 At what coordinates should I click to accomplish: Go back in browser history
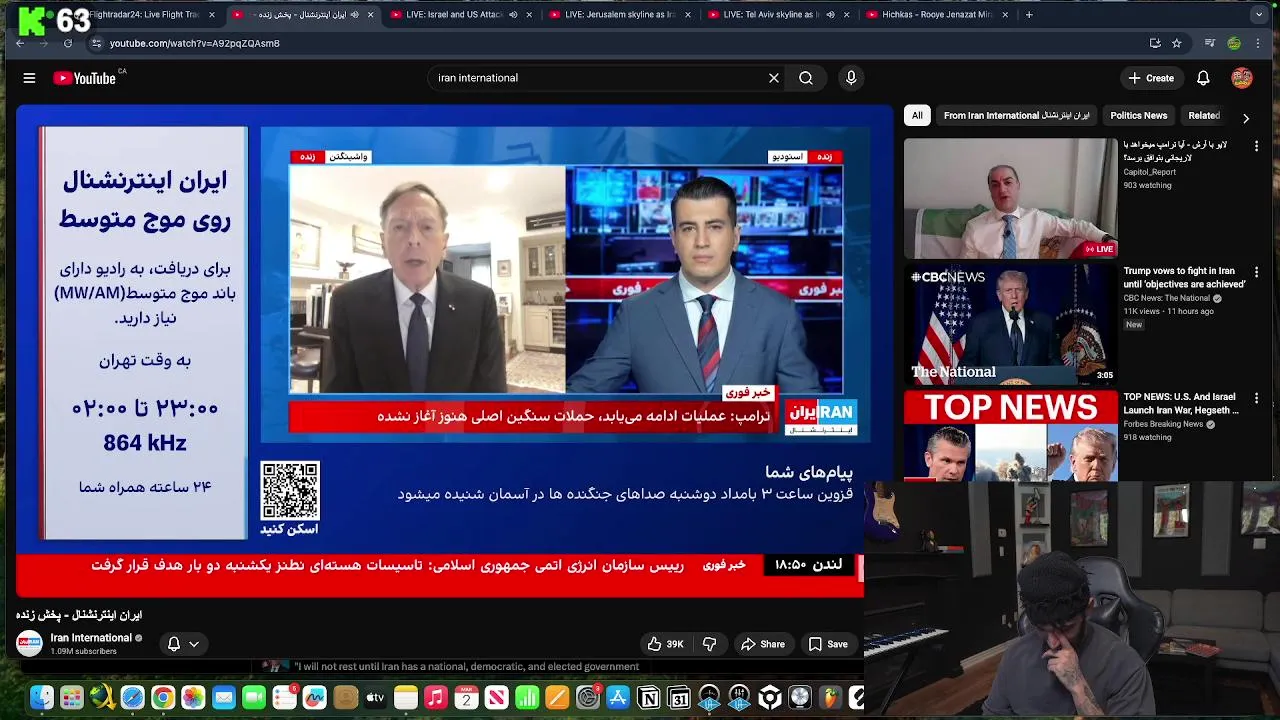20,43
